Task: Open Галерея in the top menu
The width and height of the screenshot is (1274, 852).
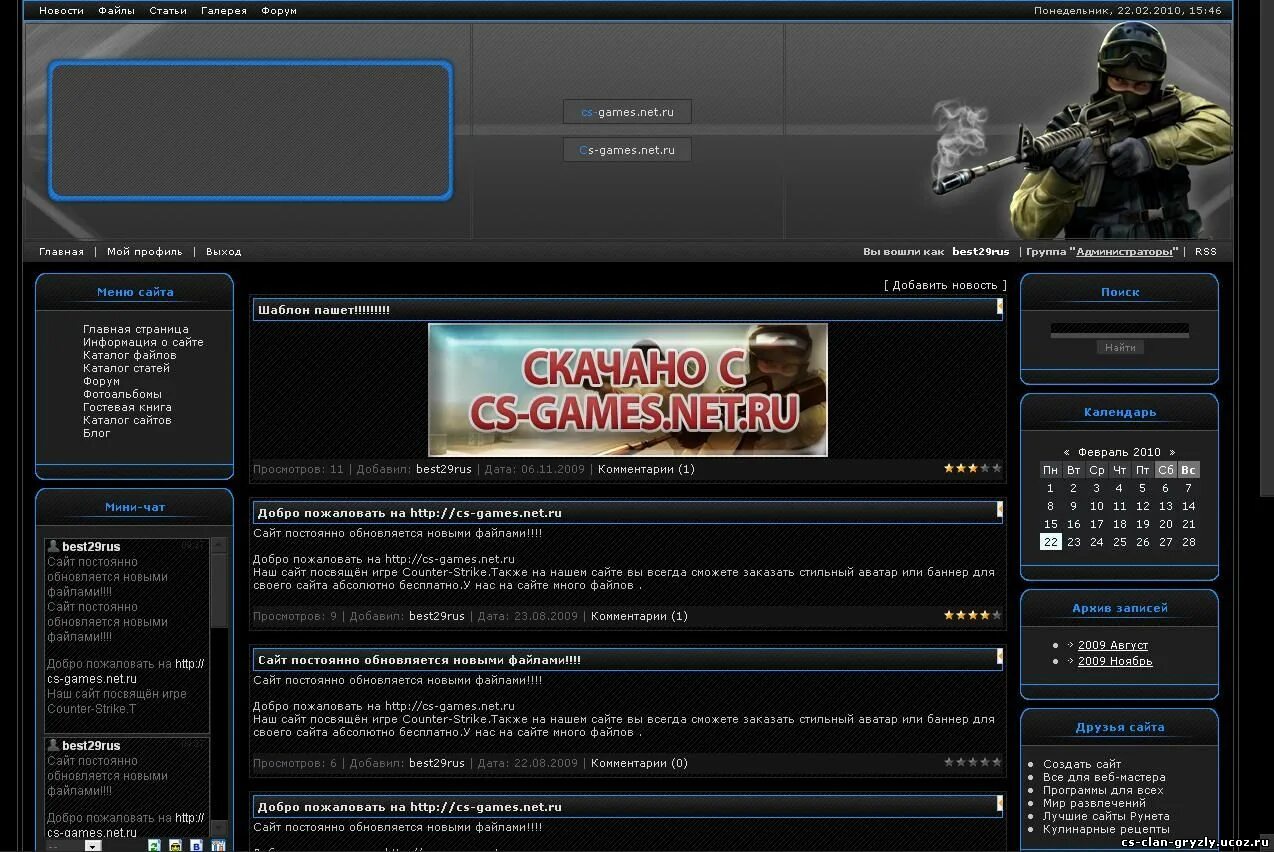Action: 224,11
